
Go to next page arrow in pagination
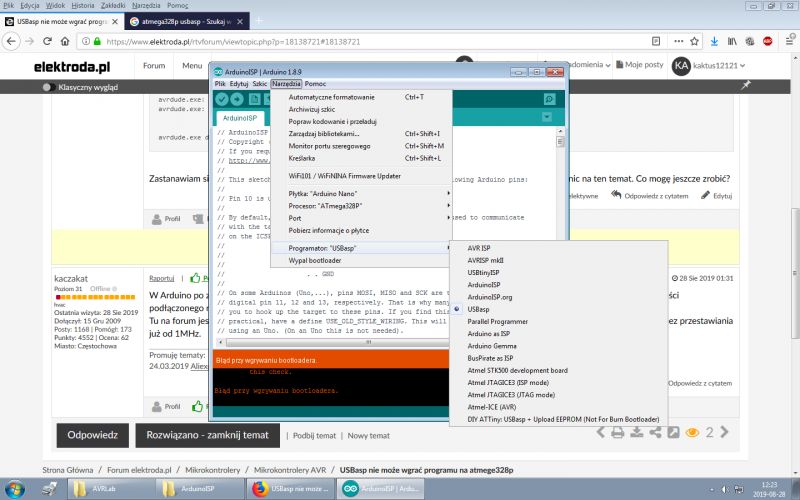click(x=724, y=432)
